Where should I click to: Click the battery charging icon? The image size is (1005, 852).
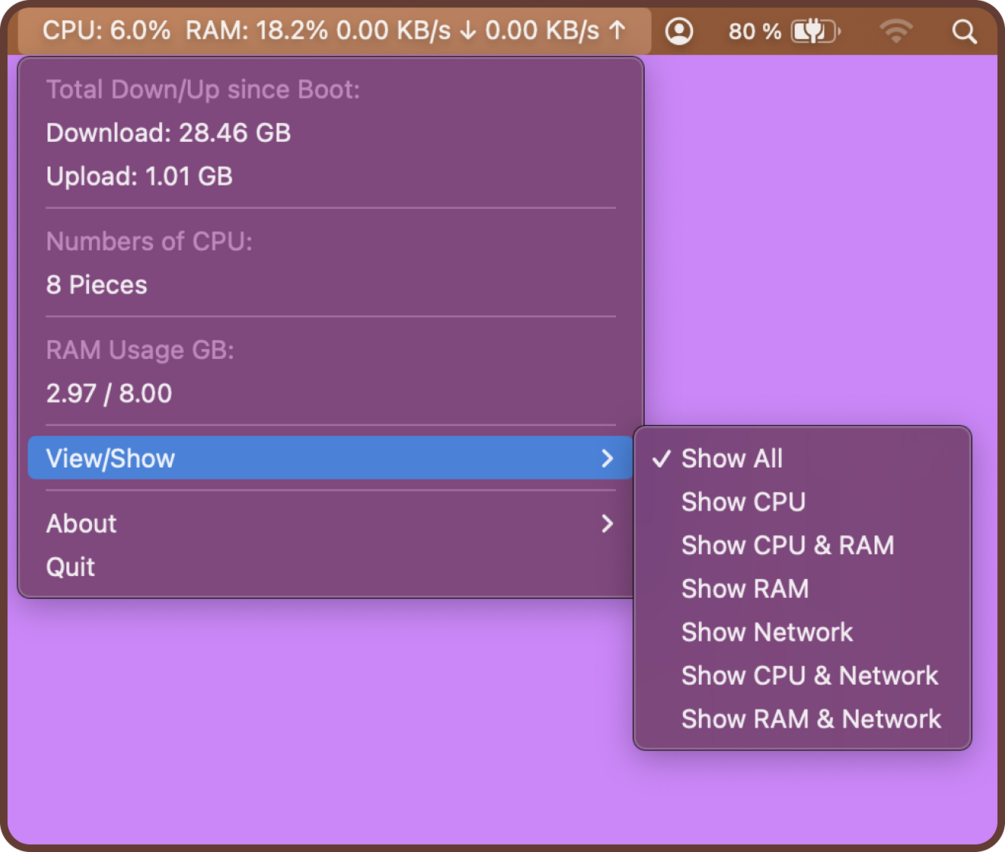tap(815, 32)
